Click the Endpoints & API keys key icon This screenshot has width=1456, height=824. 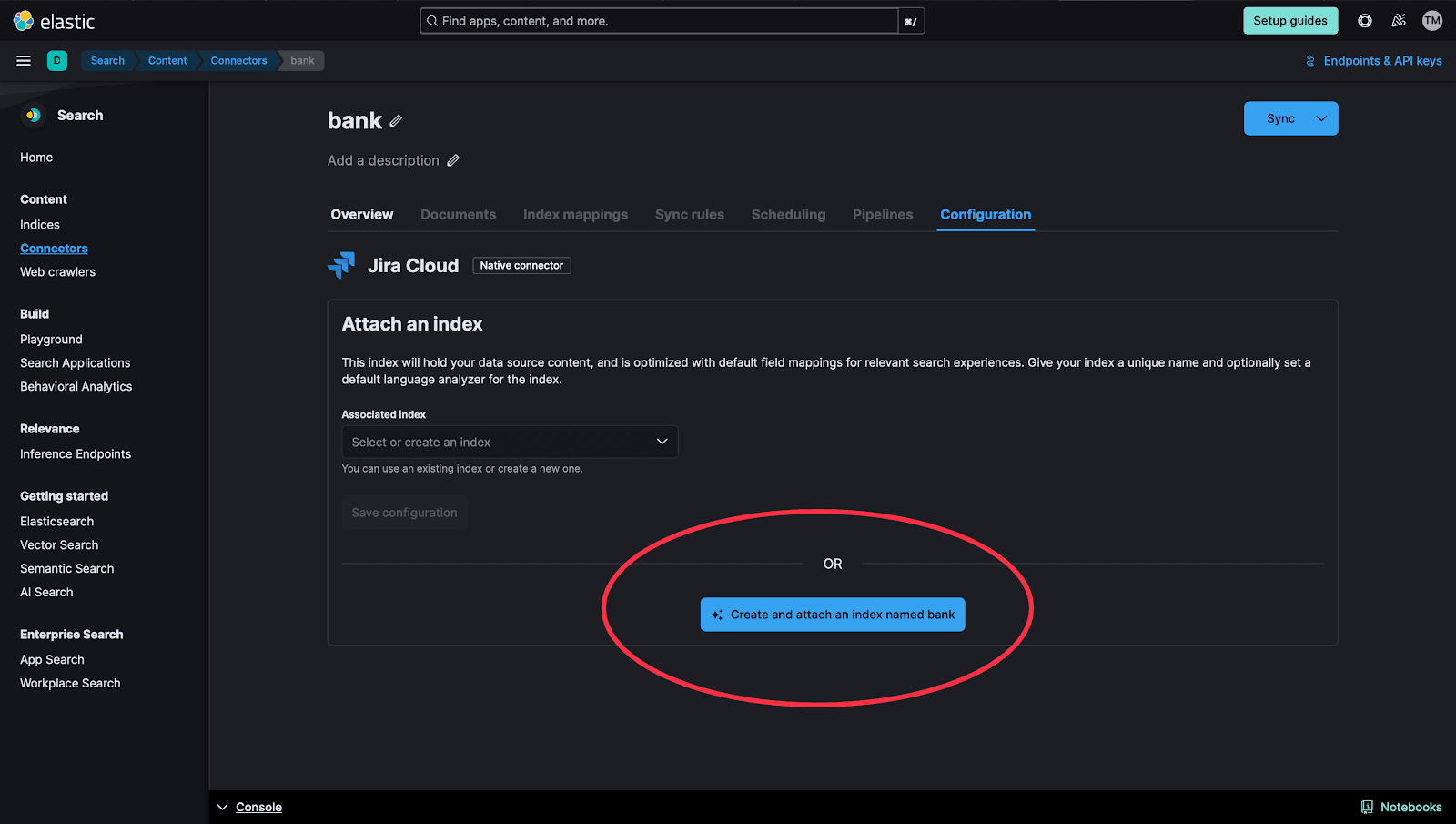[1309, 61]
